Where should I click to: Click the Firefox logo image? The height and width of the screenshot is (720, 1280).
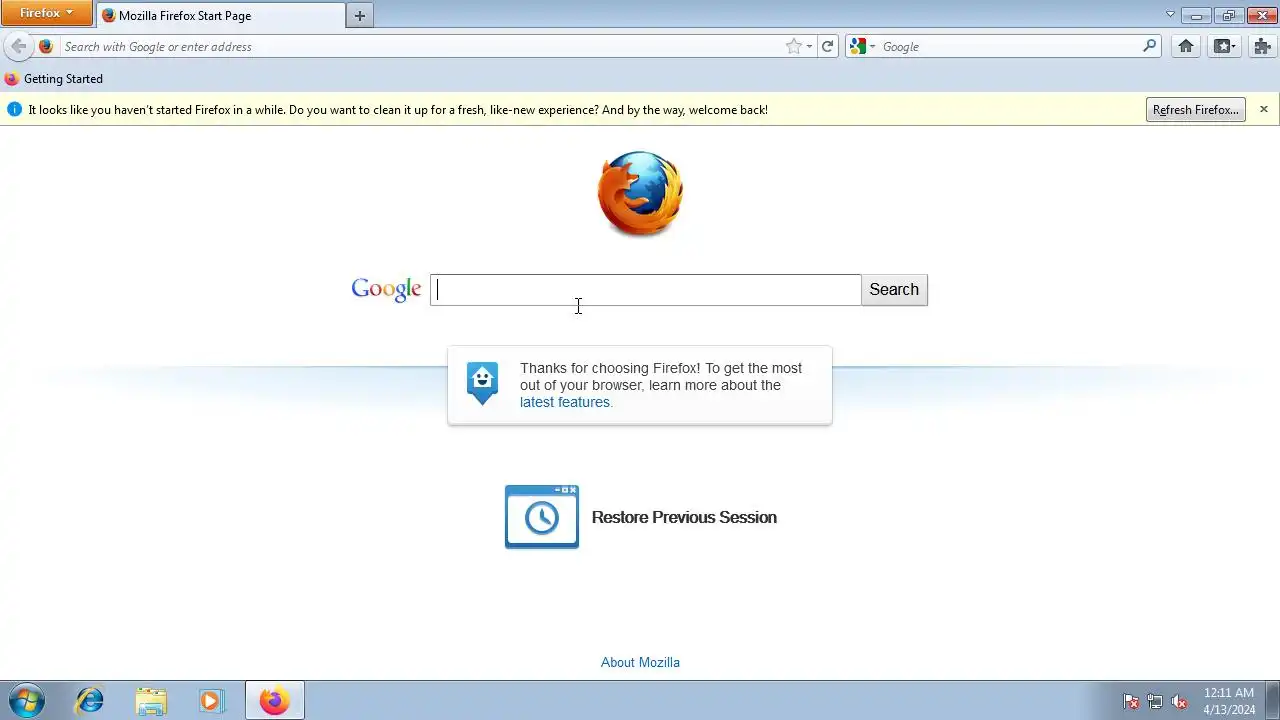640,194
